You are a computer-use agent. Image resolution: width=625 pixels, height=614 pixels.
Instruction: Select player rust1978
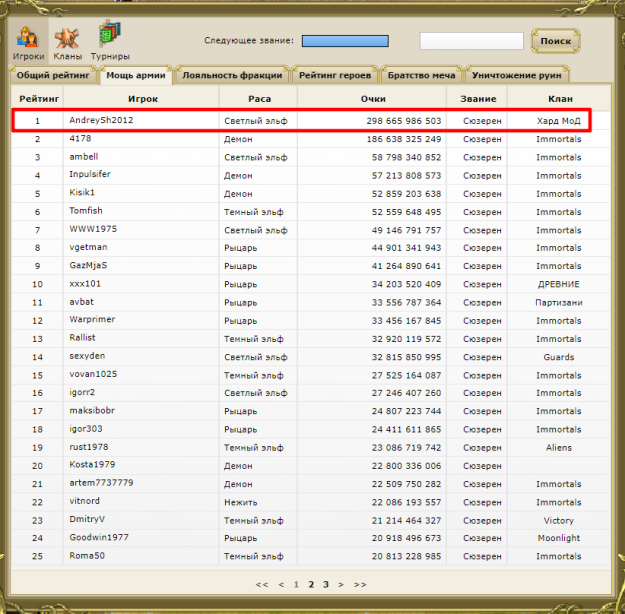pos(88,447)
